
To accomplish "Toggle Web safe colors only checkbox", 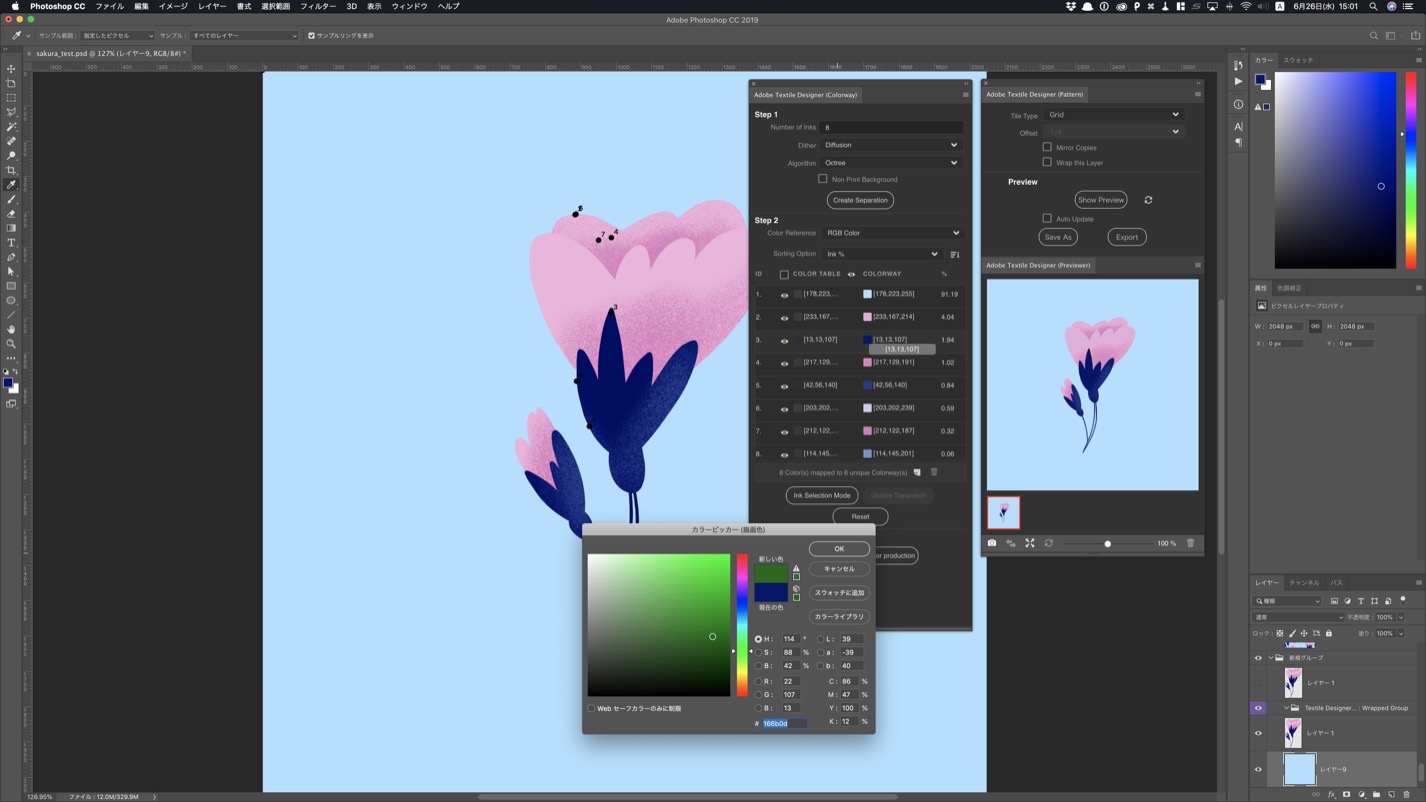I will 591,708.
